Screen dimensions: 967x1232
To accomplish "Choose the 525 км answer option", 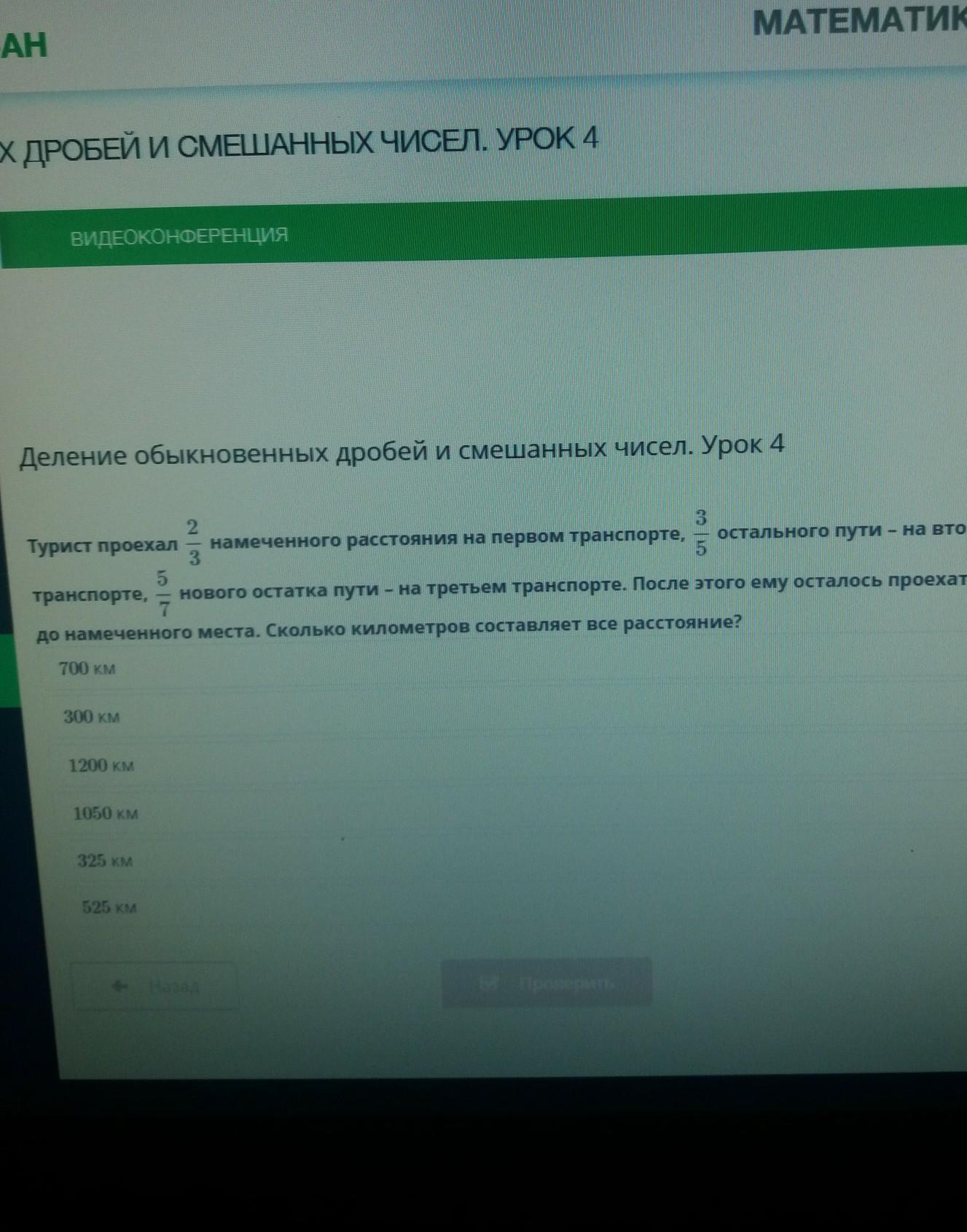I will (x=109, y=907).
